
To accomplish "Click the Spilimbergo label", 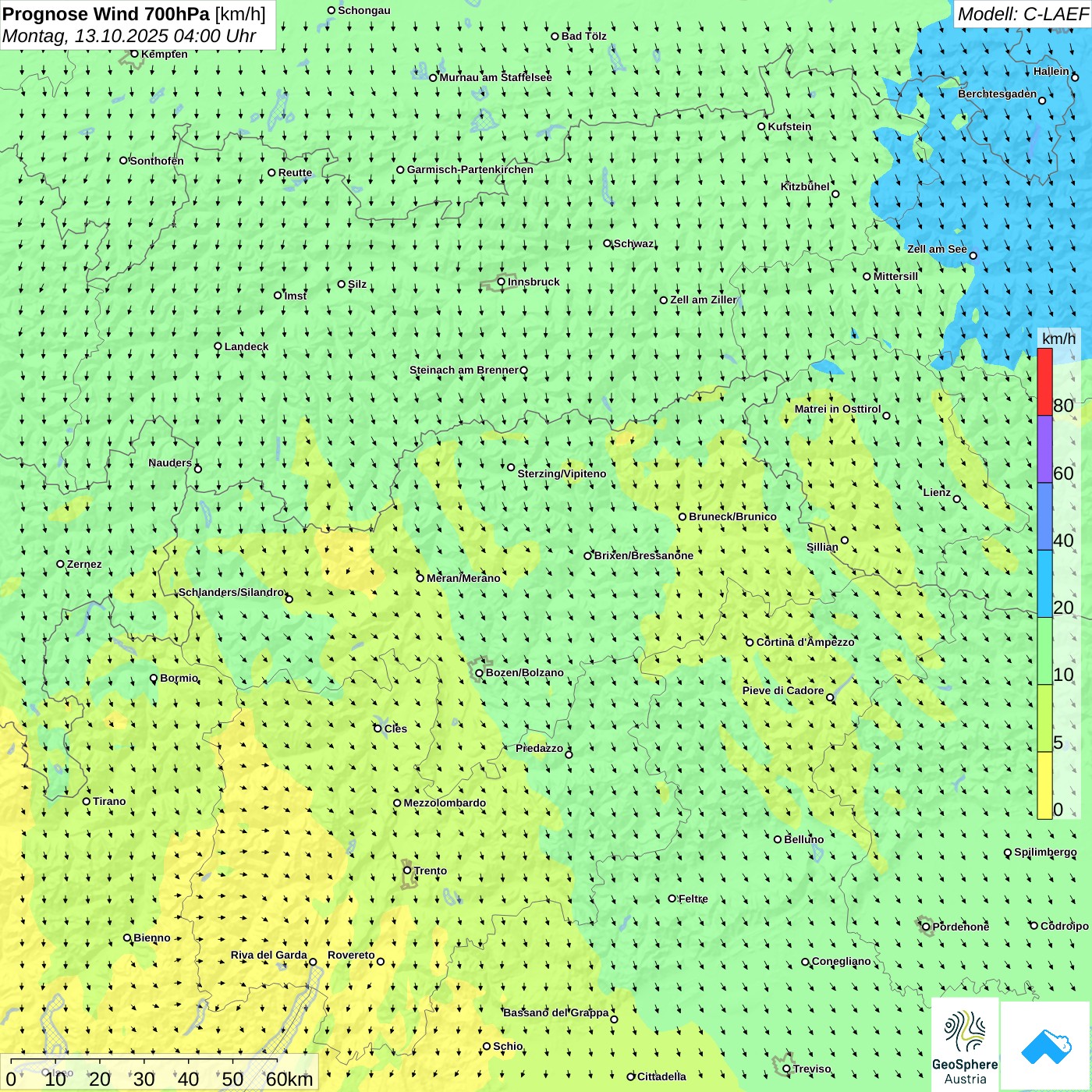I will coord(1045,852).
